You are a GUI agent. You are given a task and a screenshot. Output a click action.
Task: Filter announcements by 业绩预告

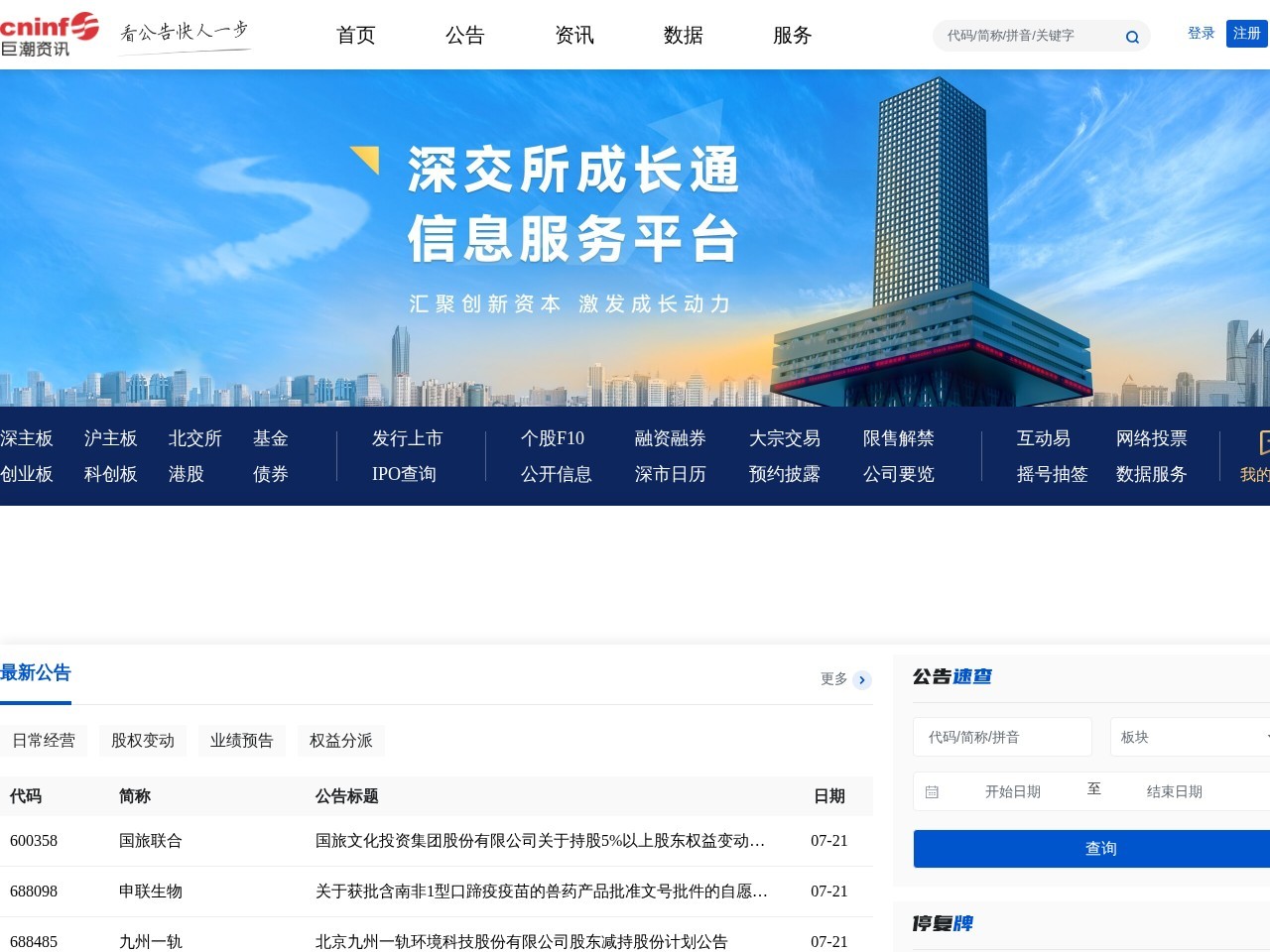(242, 741)
